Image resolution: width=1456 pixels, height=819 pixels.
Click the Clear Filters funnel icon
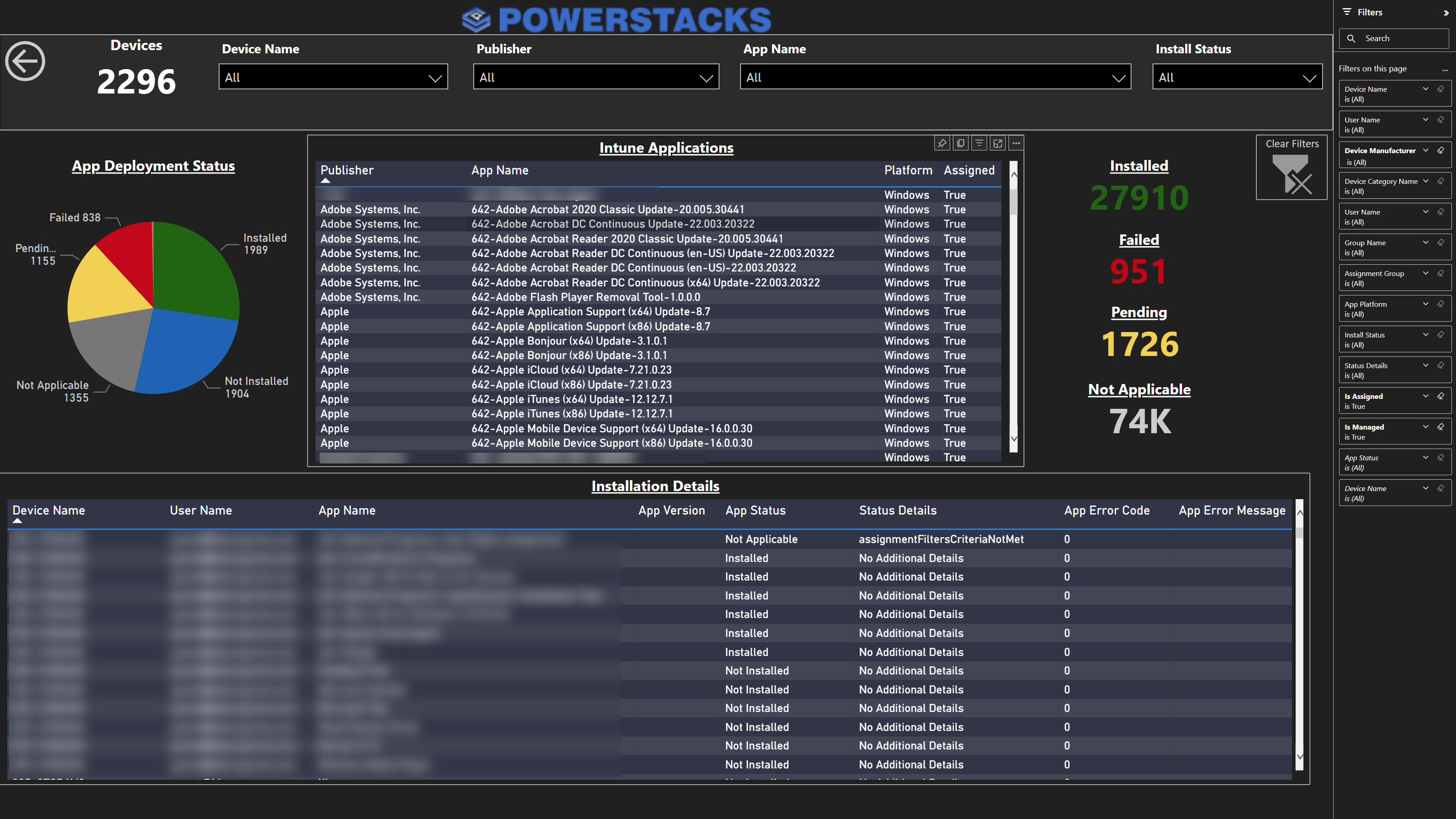pos(1292,175)
